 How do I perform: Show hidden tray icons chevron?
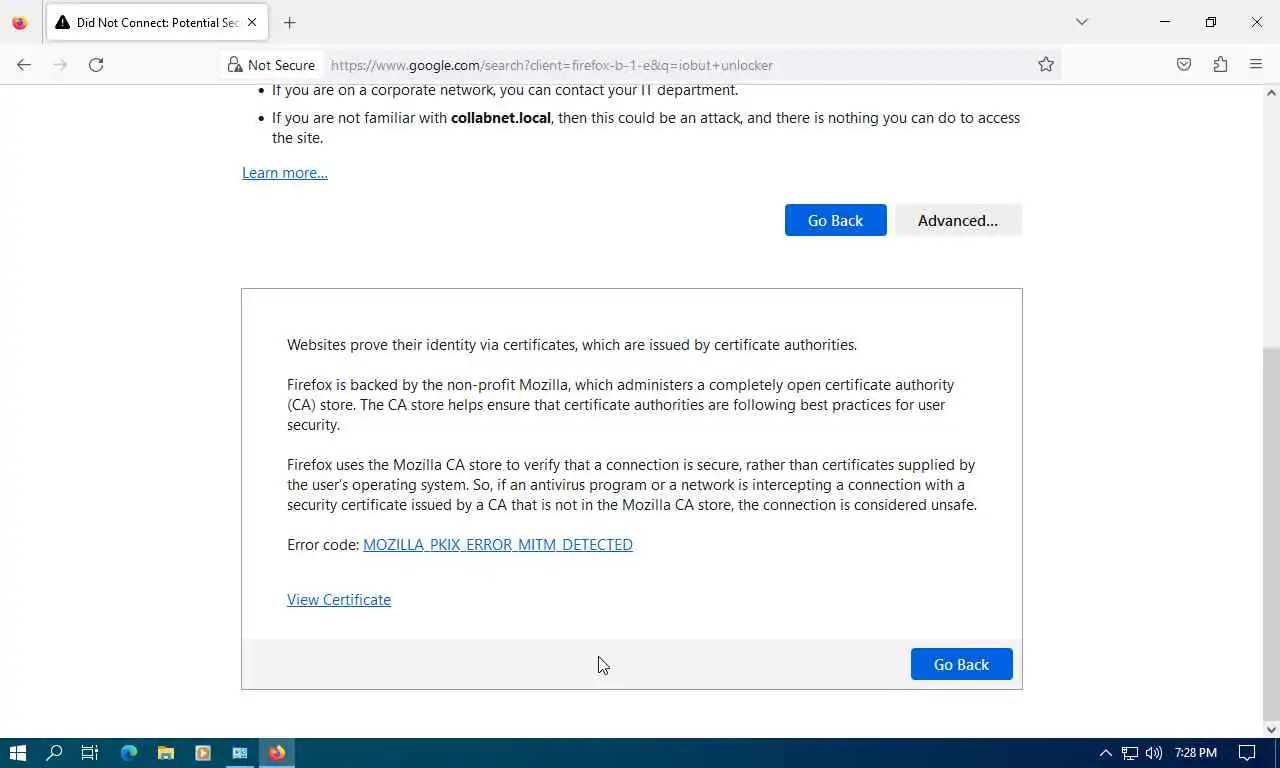1105,753
